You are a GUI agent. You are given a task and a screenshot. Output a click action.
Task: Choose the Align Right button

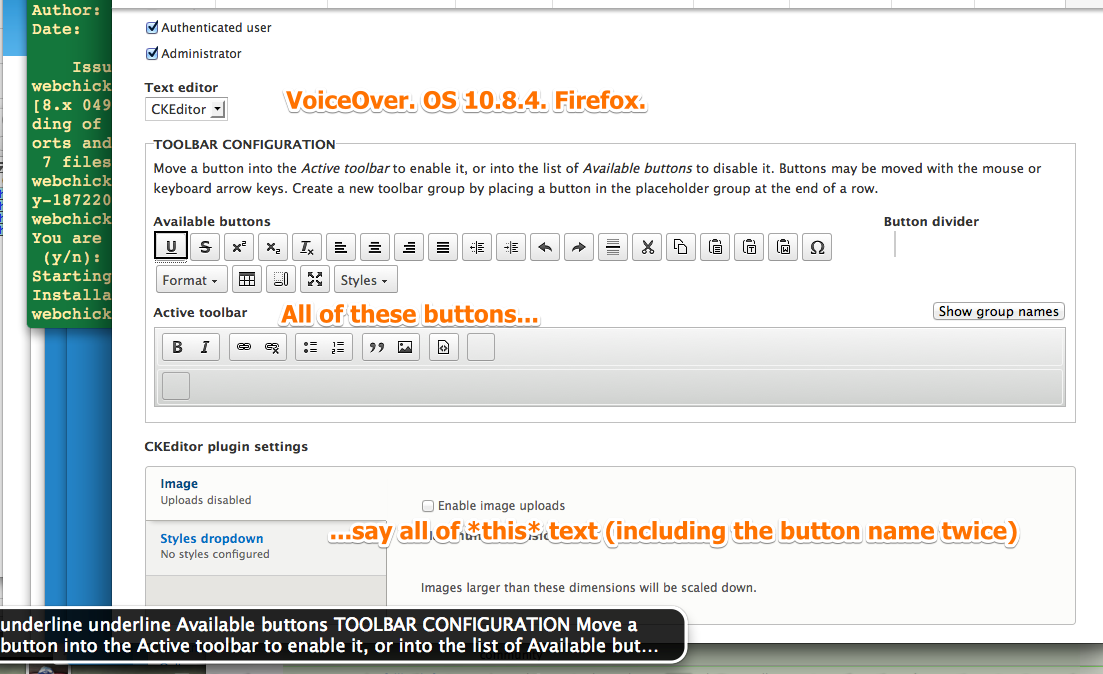click(409, 247)
